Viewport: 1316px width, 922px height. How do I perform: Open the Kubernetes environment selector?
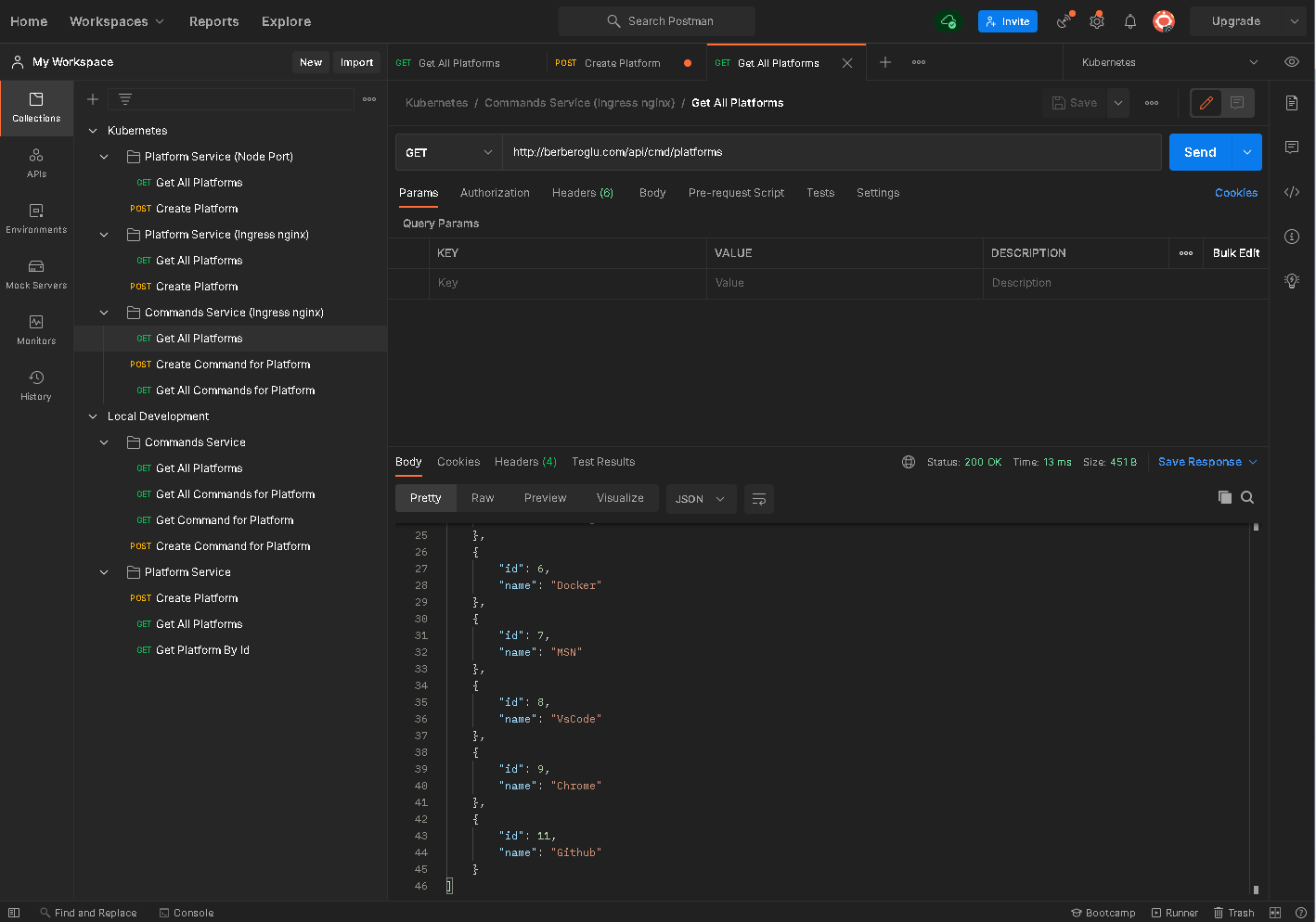tap(1169, 62)
